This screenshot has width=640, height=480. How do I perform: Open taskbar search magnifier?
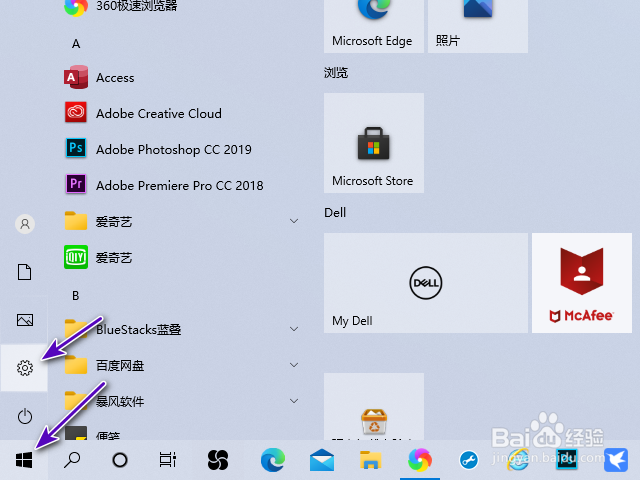(x=72, y=460)
